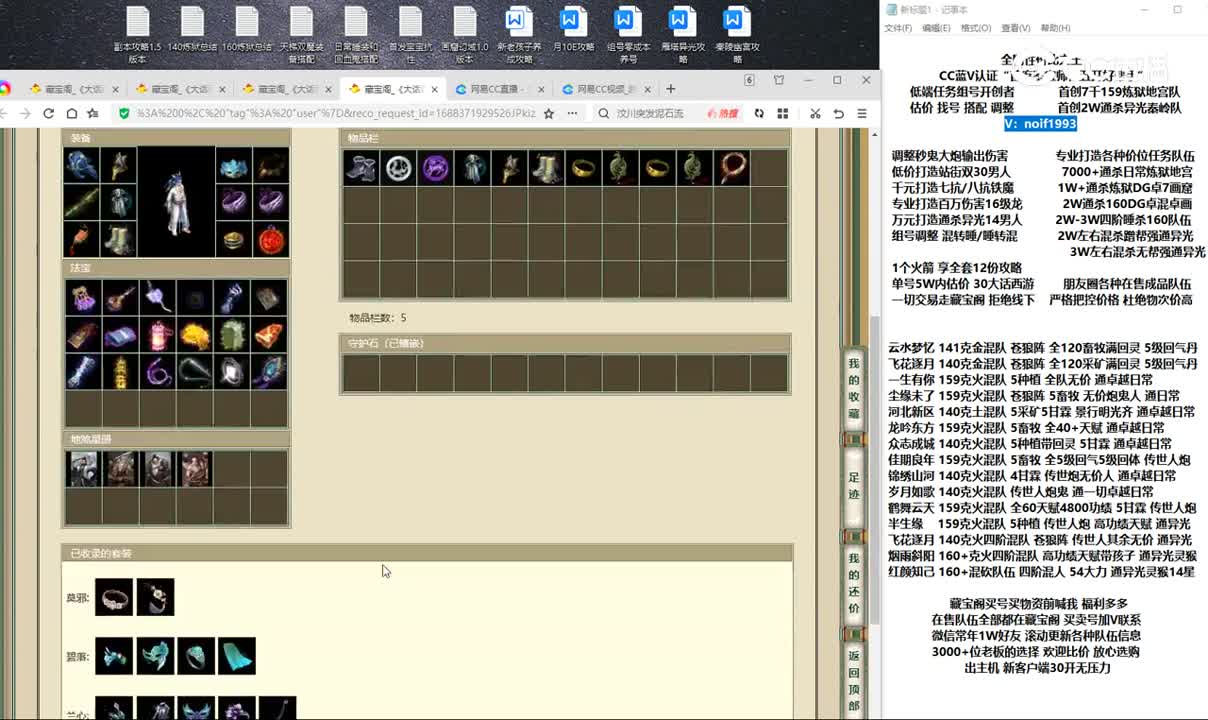The image size is (1208, 720).
Task: Open the 格式 menu in Notepad
Action: pos(976,28)
